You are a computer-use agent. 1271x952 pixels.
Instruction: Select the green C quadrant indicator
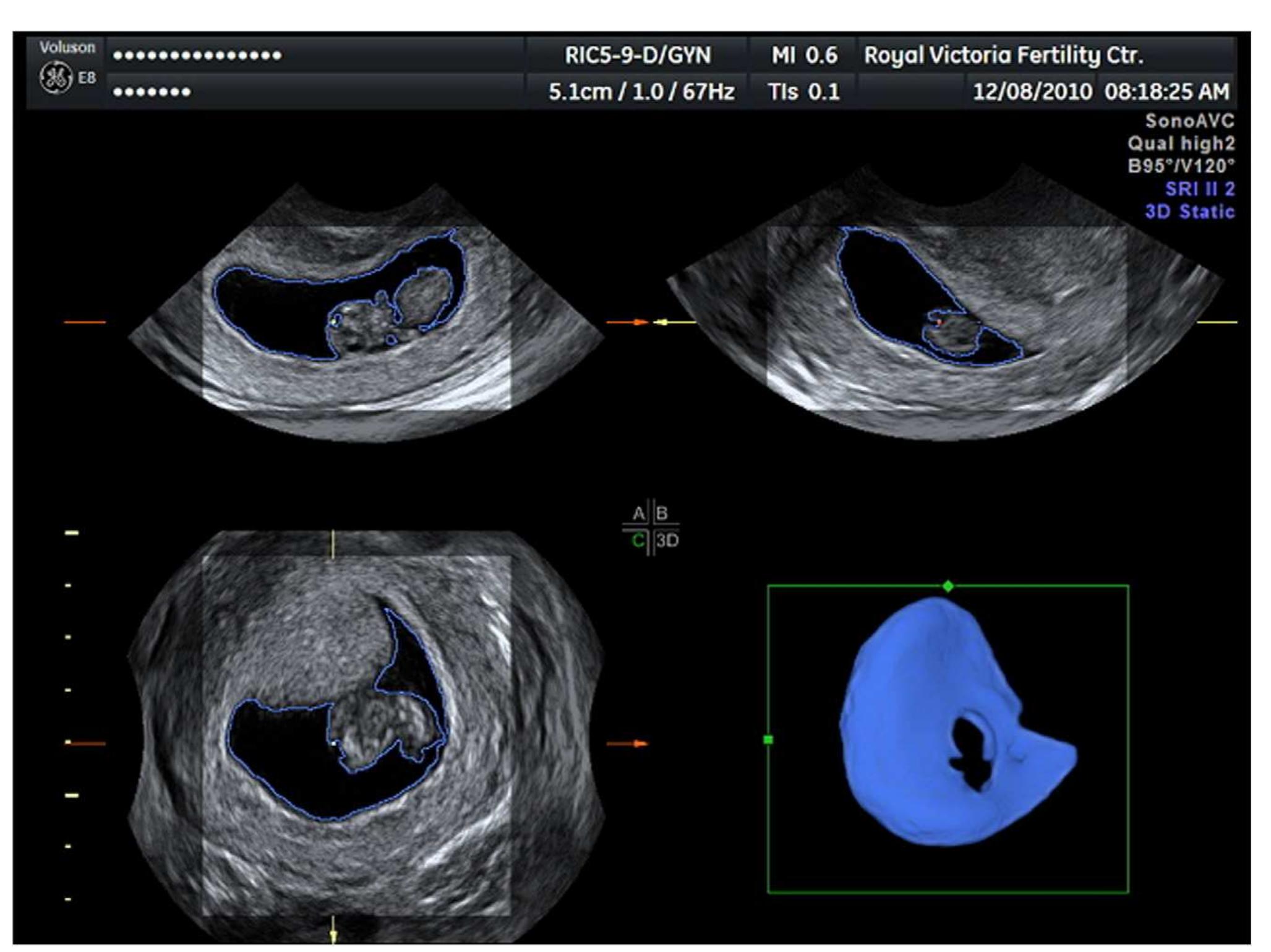[x=638, y=541]
